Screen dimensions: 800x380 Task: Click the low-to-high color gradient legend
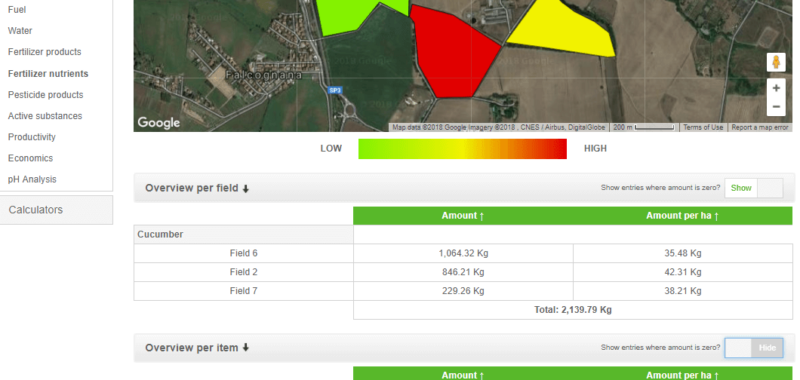click(462, 149)
